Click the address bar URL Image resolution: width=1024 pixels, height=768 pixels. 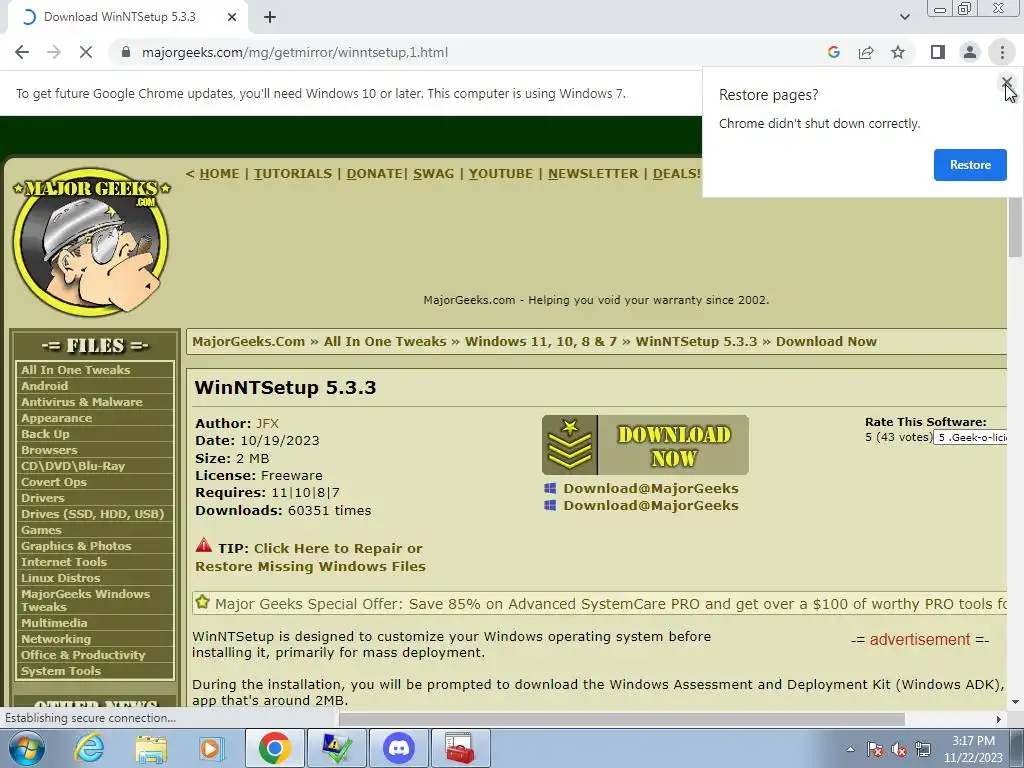(295, 52)
